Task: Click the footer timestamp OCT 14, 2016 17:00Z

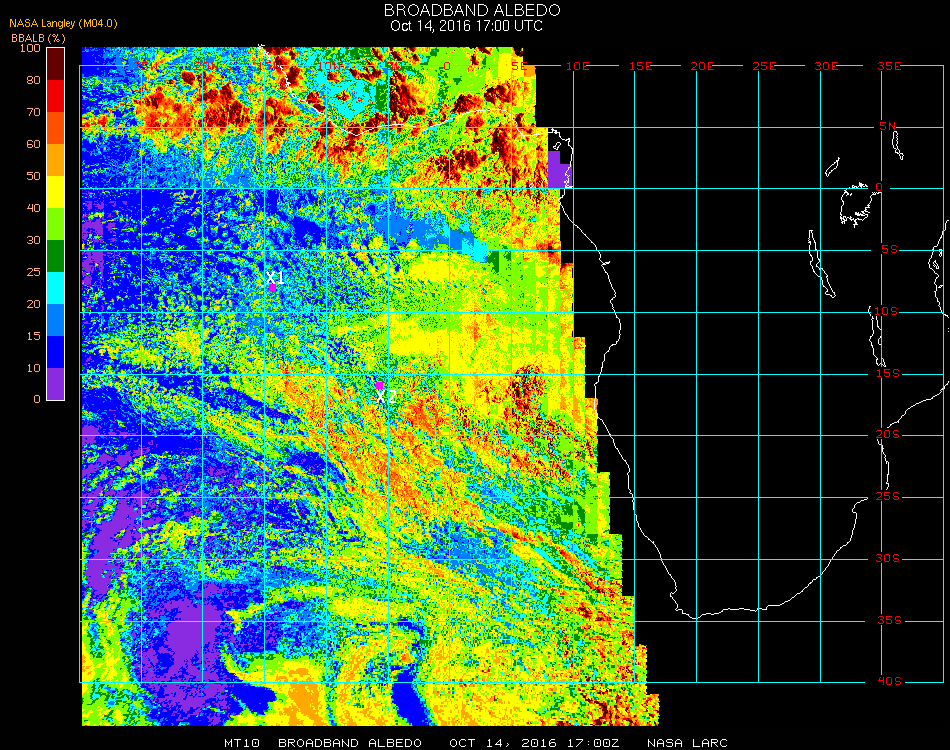Action: point(534,743)
